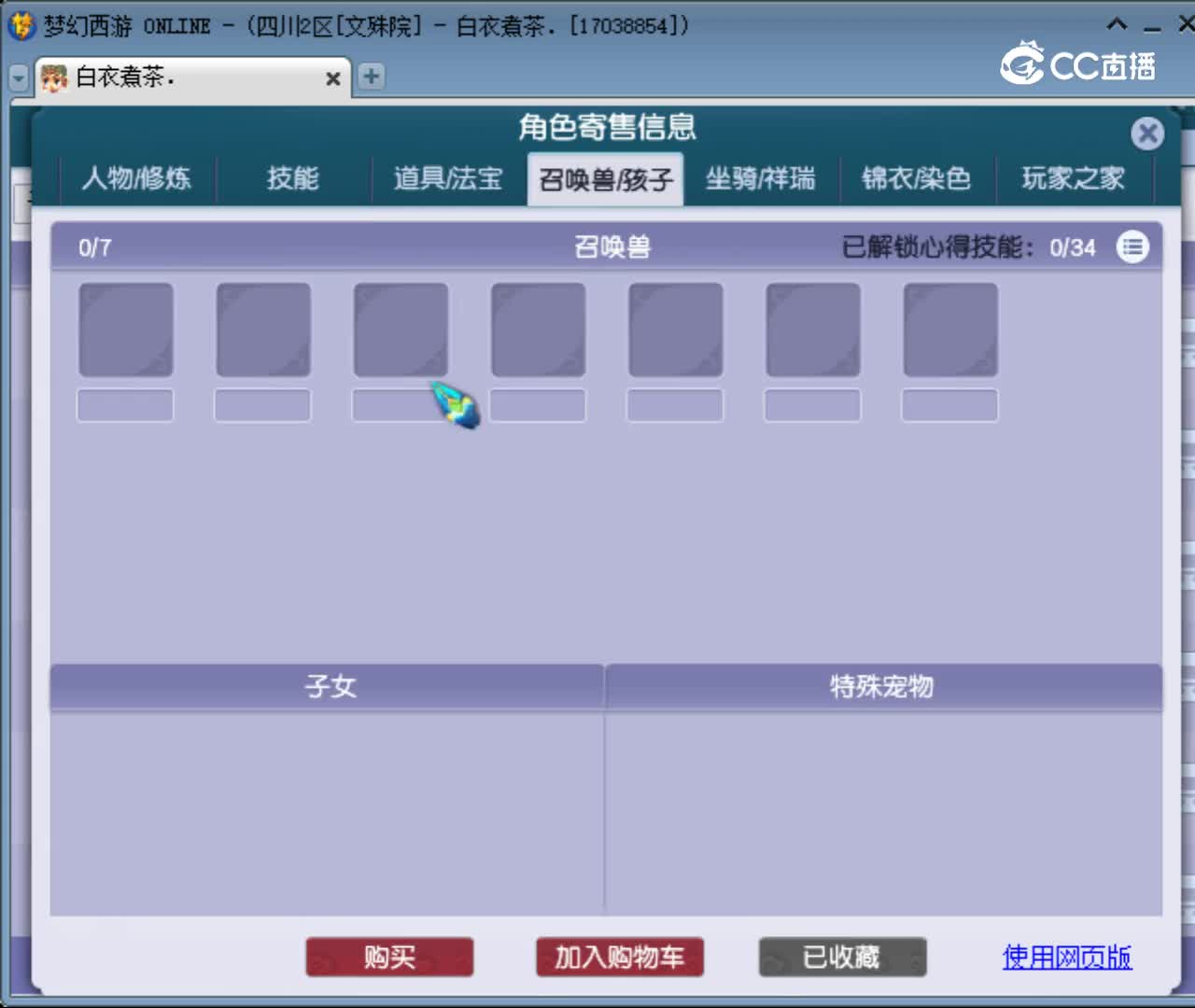Click the 梦幻西游 window icon
This screenshot has width=1195, height=1008.
coord(21,25)
